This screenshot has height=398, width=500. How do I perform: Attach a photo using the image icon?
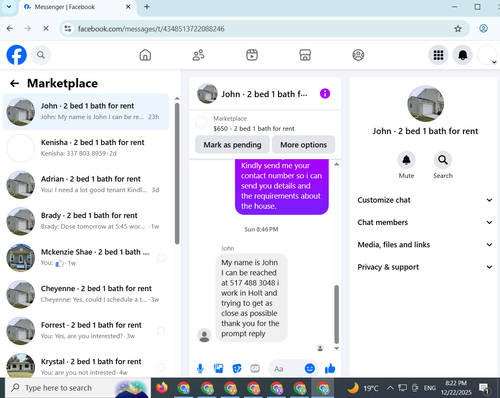pos(218,368)
